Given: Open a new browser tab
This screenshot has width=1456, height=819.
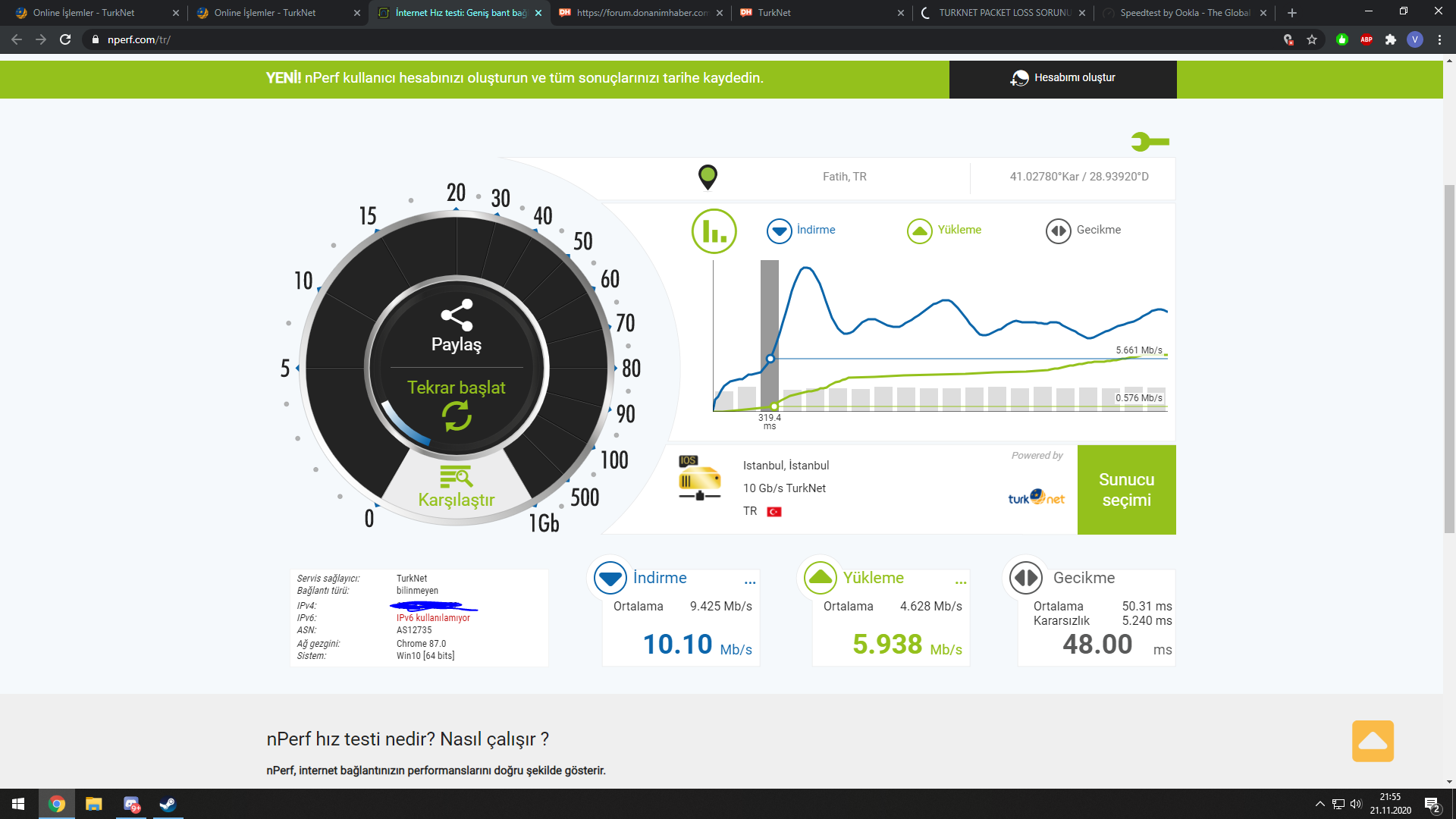Looking at the screenshot, I should [1292, 13].
